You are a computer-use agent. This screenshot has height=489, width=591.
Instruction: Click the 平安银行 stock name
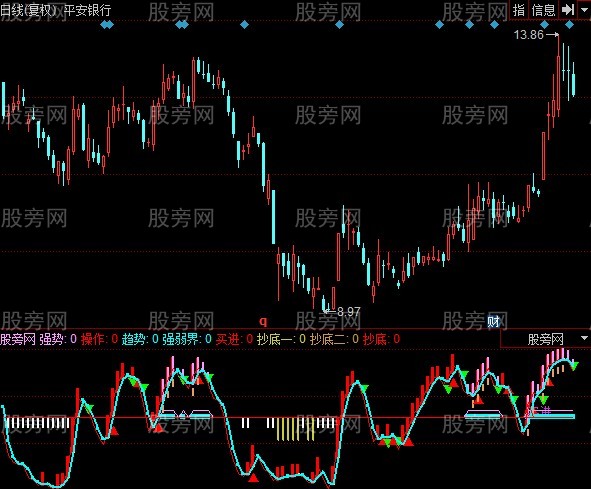[x=87, y=10]
